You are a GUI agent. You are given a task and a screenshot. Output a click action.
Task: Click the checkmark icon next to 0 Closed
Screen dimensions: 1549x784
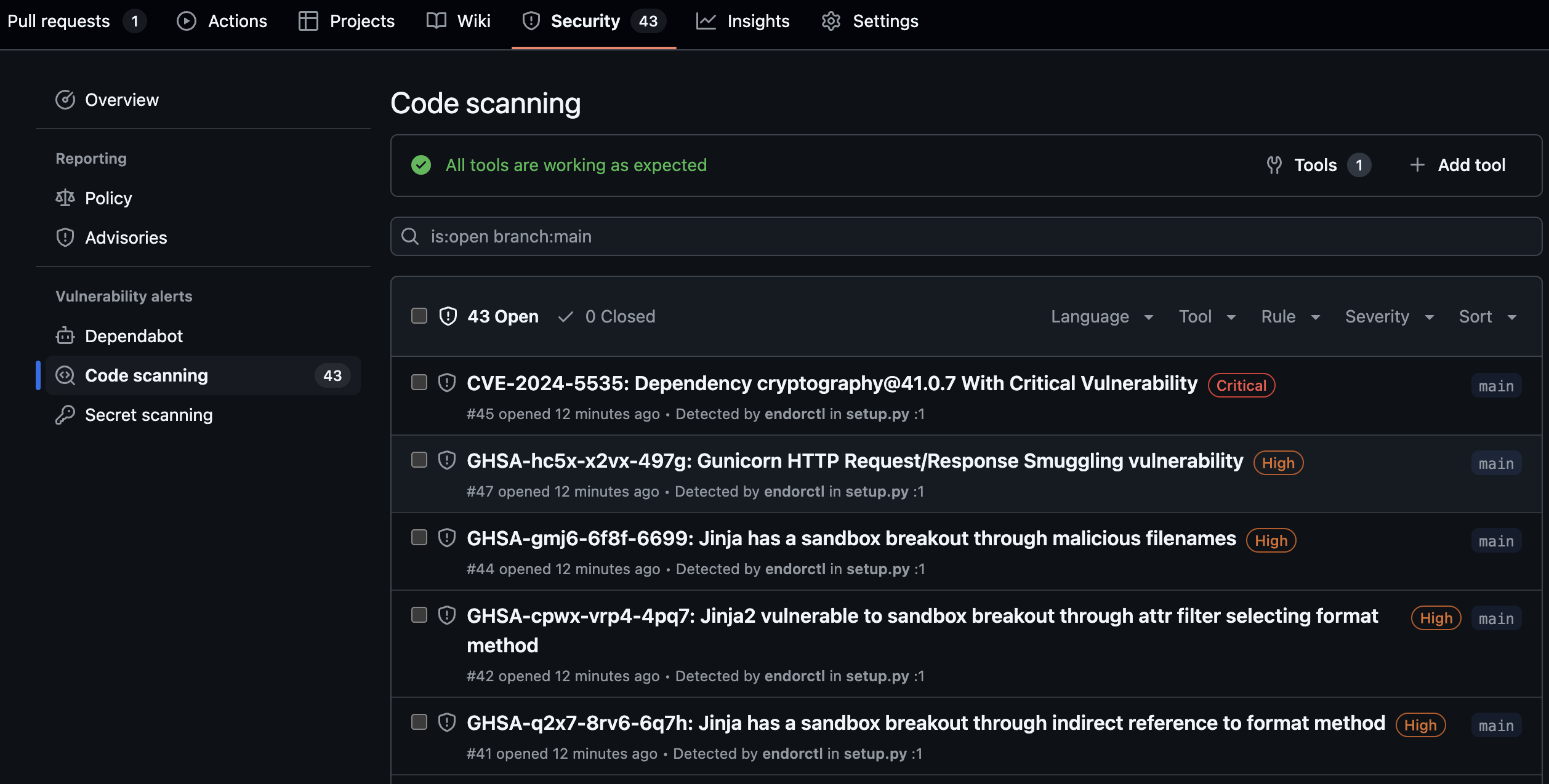(x=565, y=316)
